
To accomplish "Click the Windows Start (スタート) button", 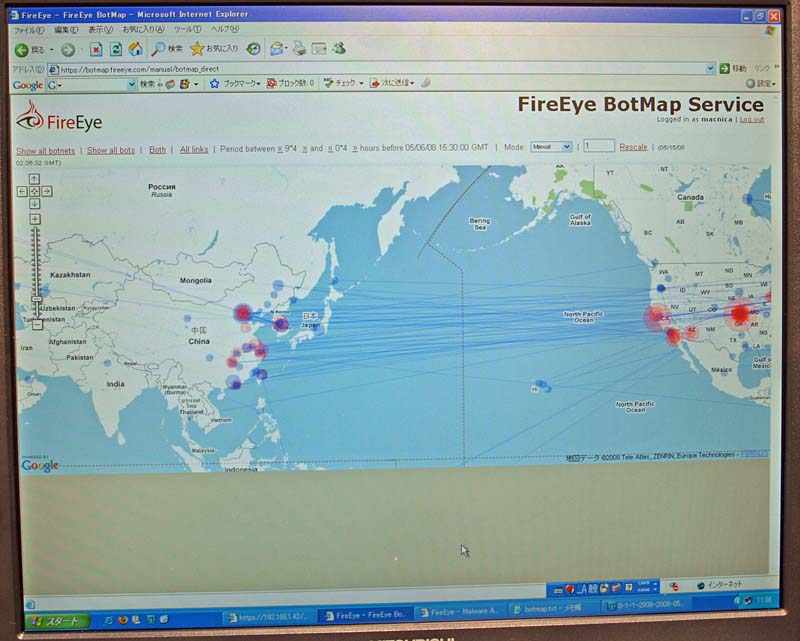I will pos(58,621).
